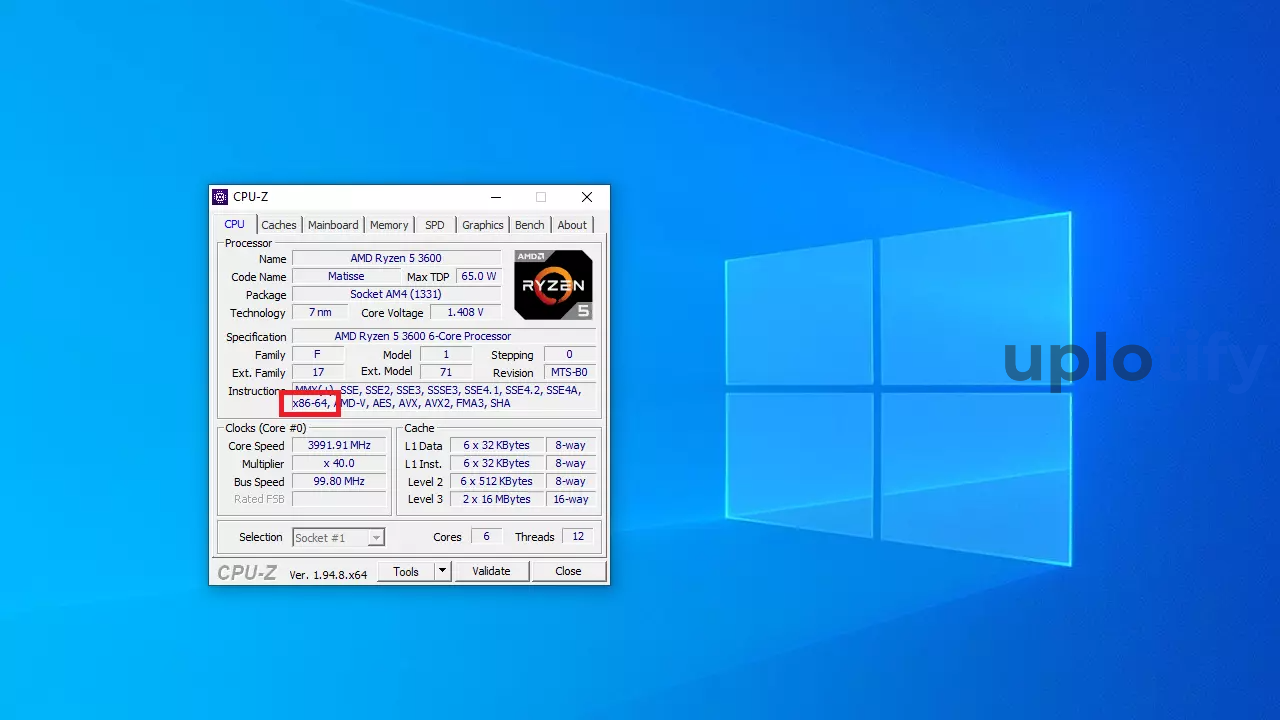Click the Stepping value 0
Viewport: 1280px width, 720px height.
[x=570, y=354]
